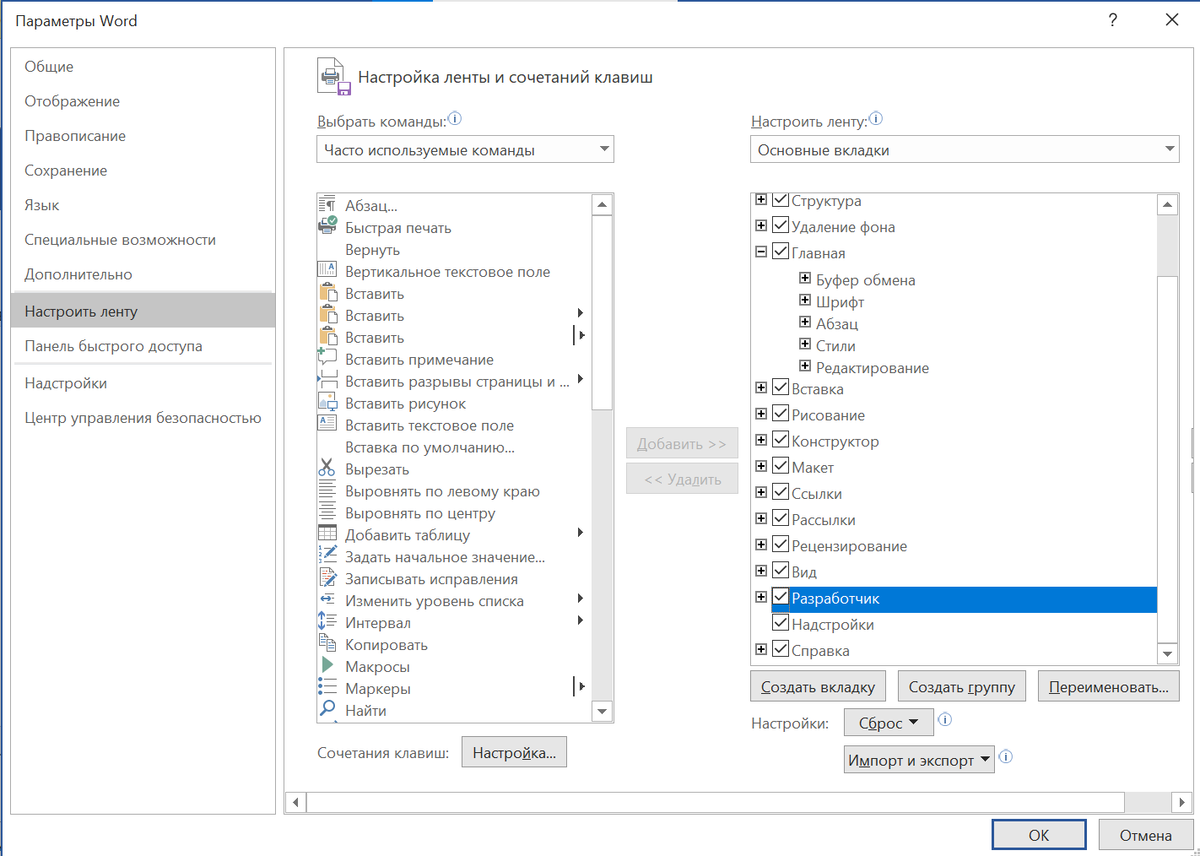Expand the Шрифт group

click(806, 301)
